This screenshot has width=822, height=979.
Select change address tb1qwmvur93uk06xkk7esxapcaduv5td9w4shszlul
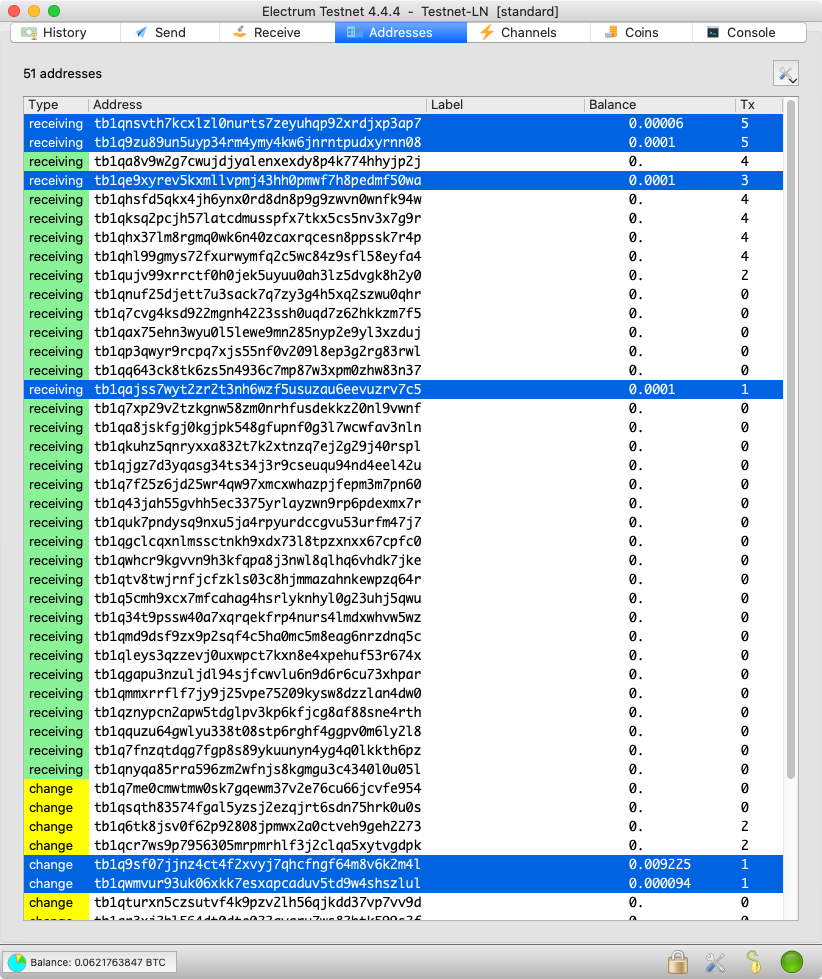coord(403,883)
